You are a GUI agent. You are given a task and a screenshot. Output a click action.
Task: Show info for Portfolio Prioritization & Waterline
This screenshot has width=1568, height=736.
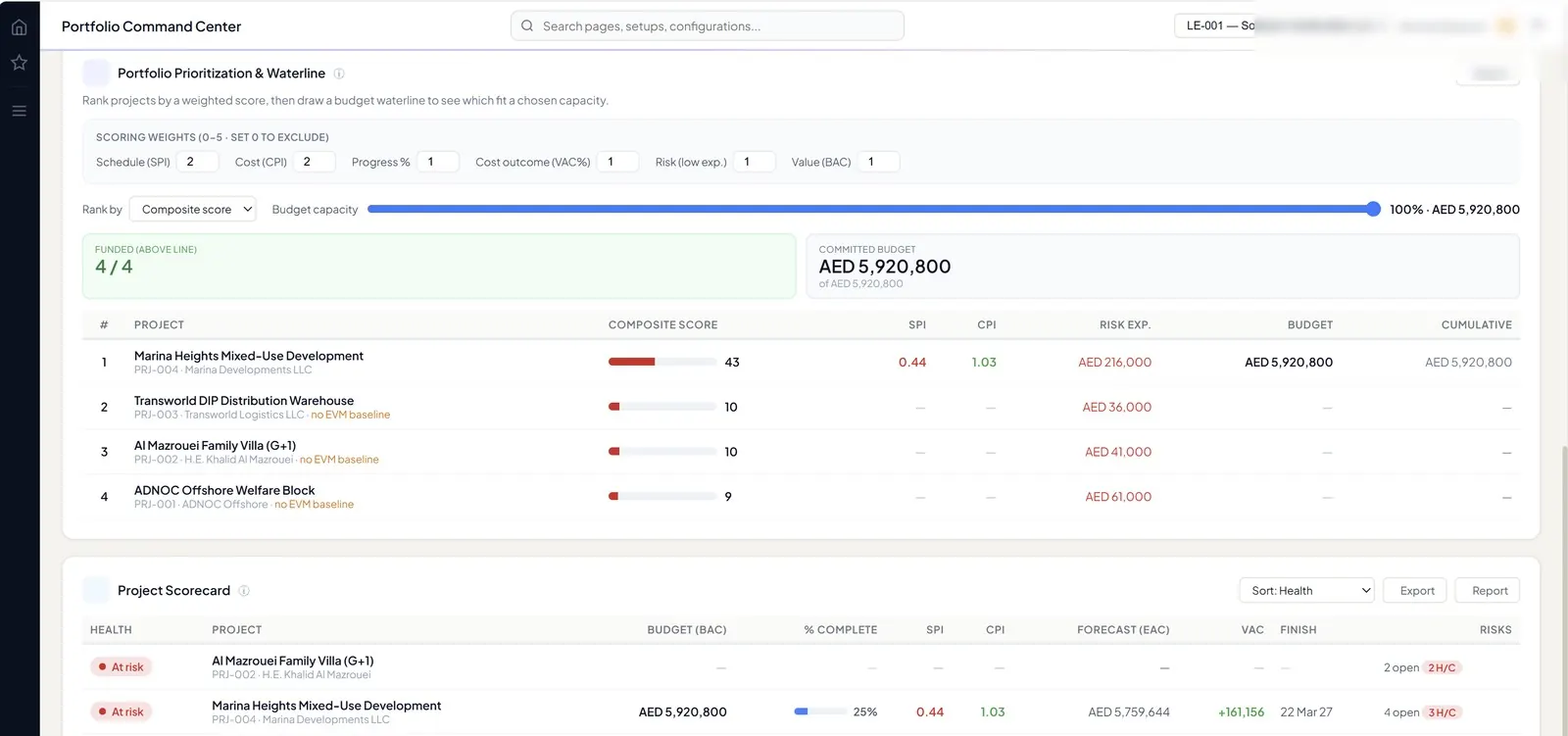(x=339, y=74)
